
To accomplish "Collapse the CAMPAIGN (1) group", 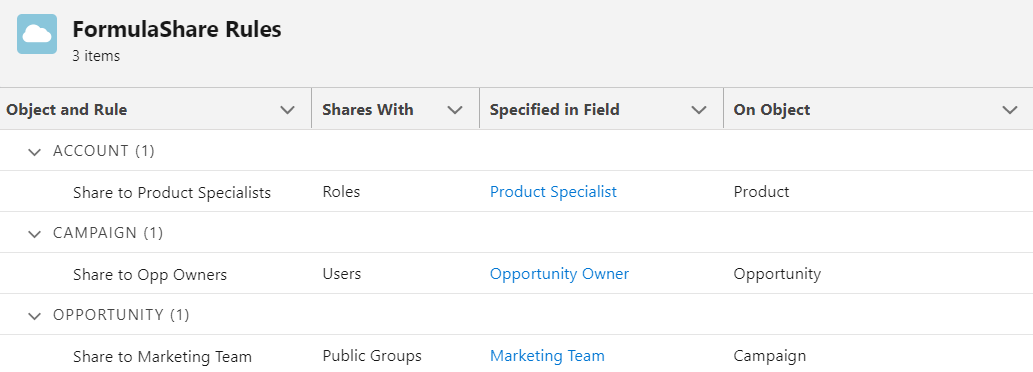I will pos(34,234).
